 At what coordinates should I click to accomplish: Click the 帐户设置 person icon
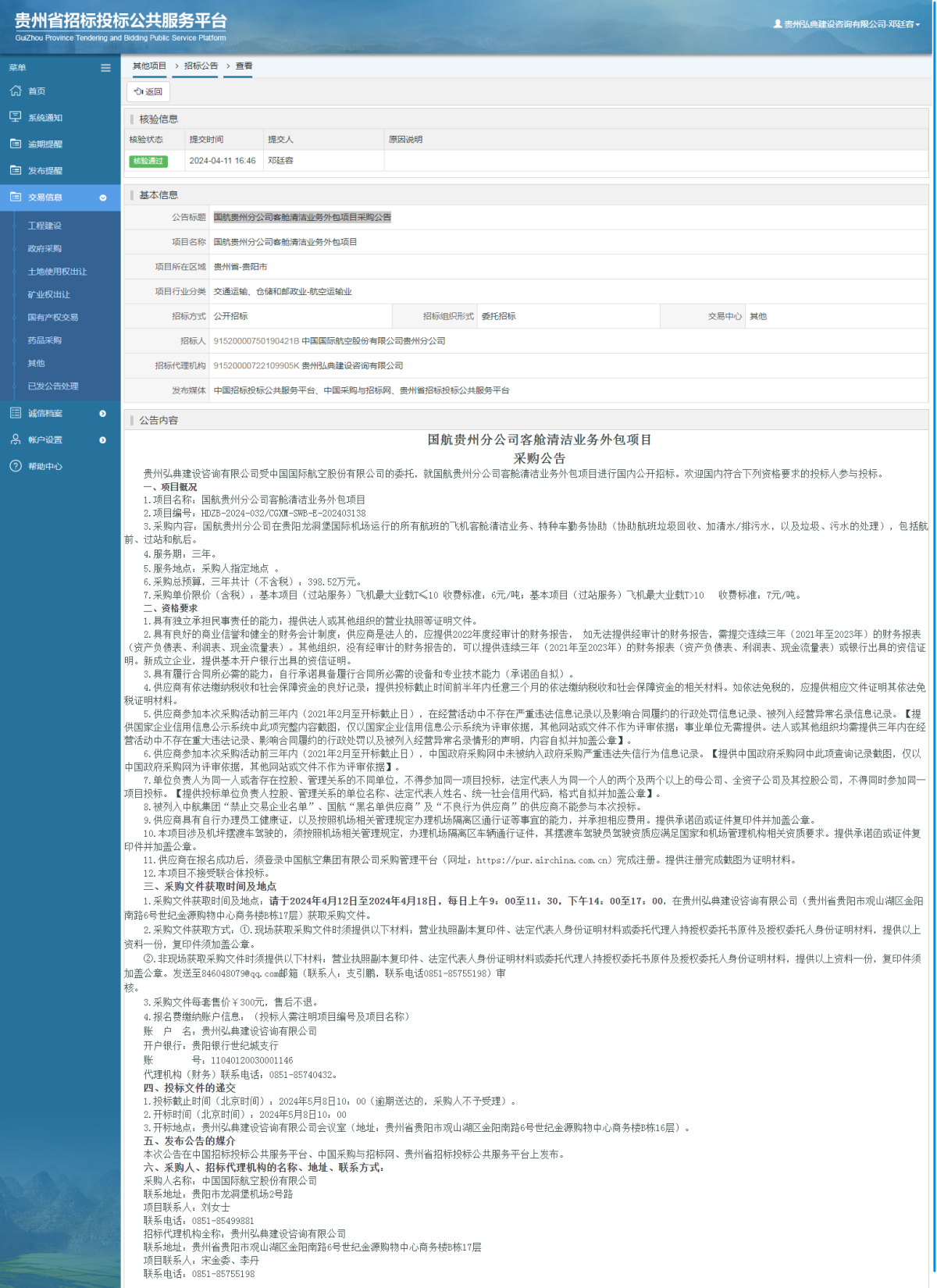pyautogui.click(x=16, y=439)
